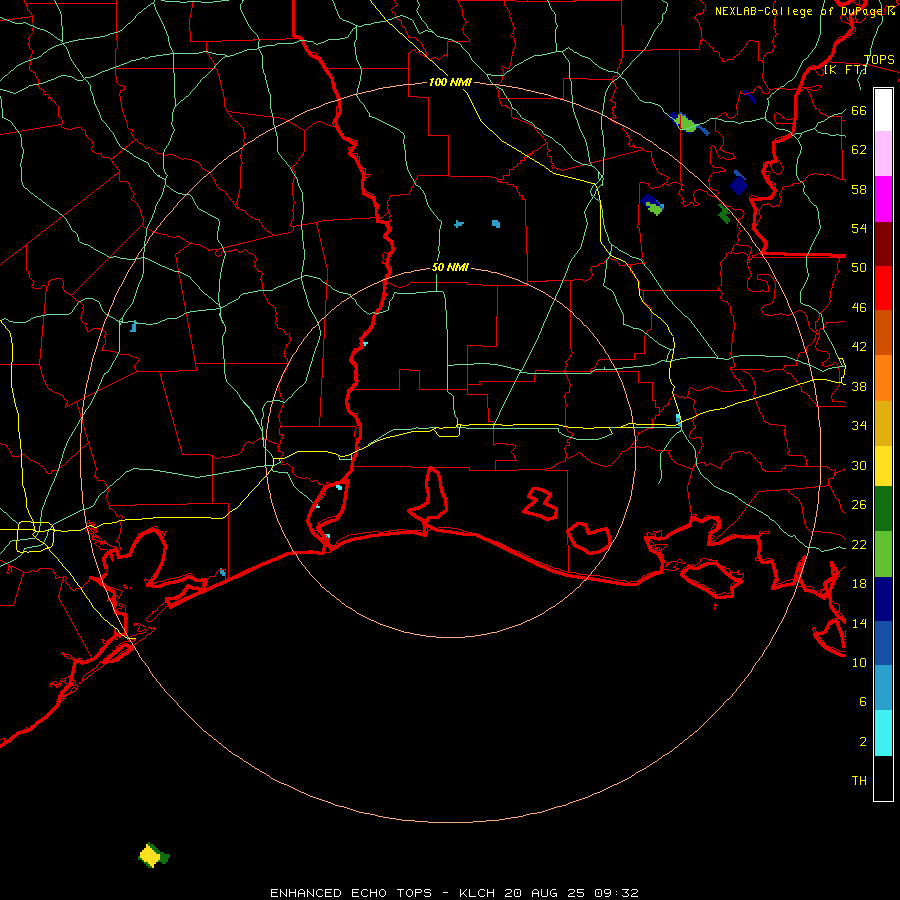Click legend value 18
Viewport: 900px width, 900px height.
[x=859, y=584]
